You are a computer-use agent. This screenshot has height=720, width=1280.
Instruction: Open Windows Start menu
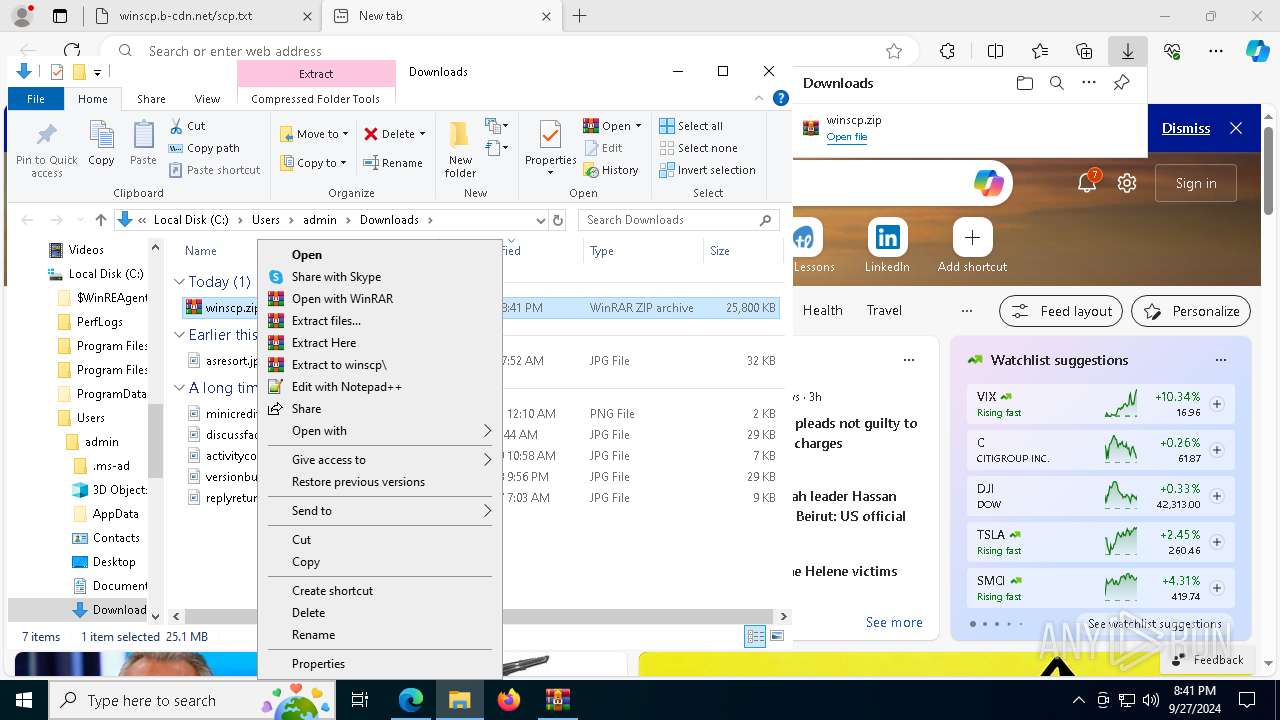(x=23, y=700)
